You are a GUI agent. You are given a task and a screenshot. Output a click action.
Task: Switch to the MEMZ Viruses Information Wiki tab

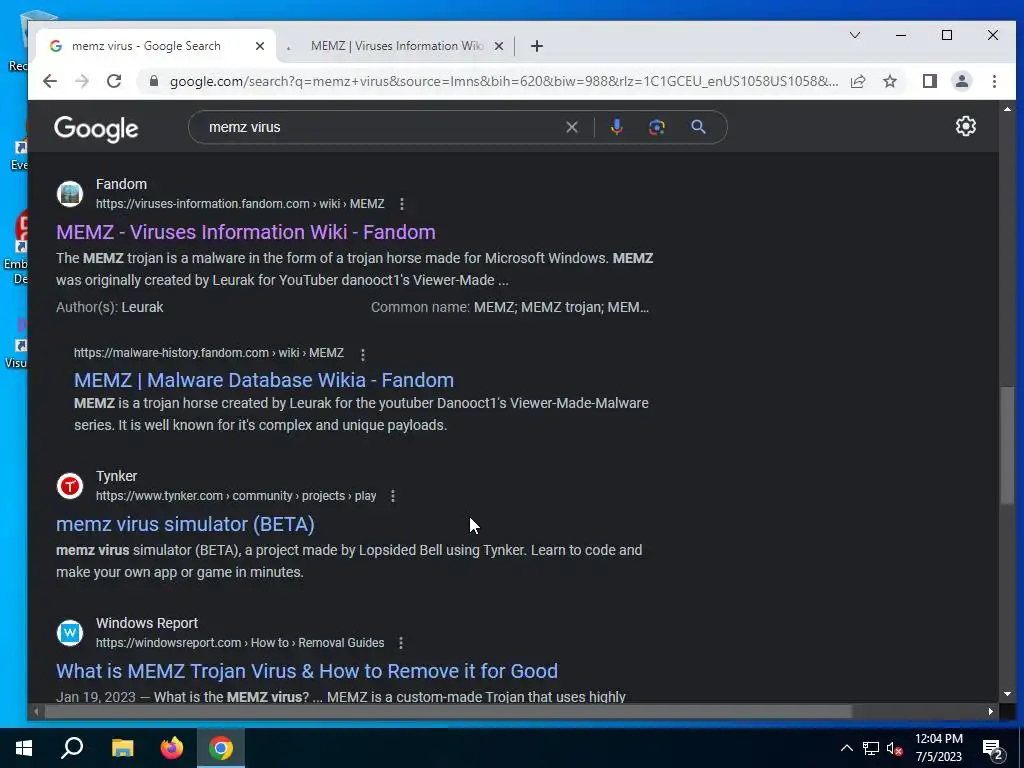click(x=394, y=46)
